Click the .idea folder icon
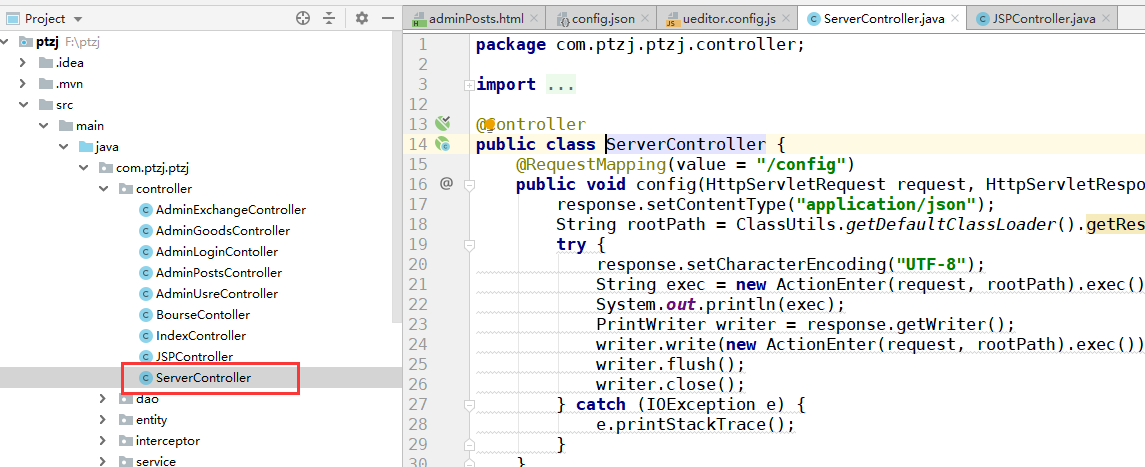 (45, 63)
